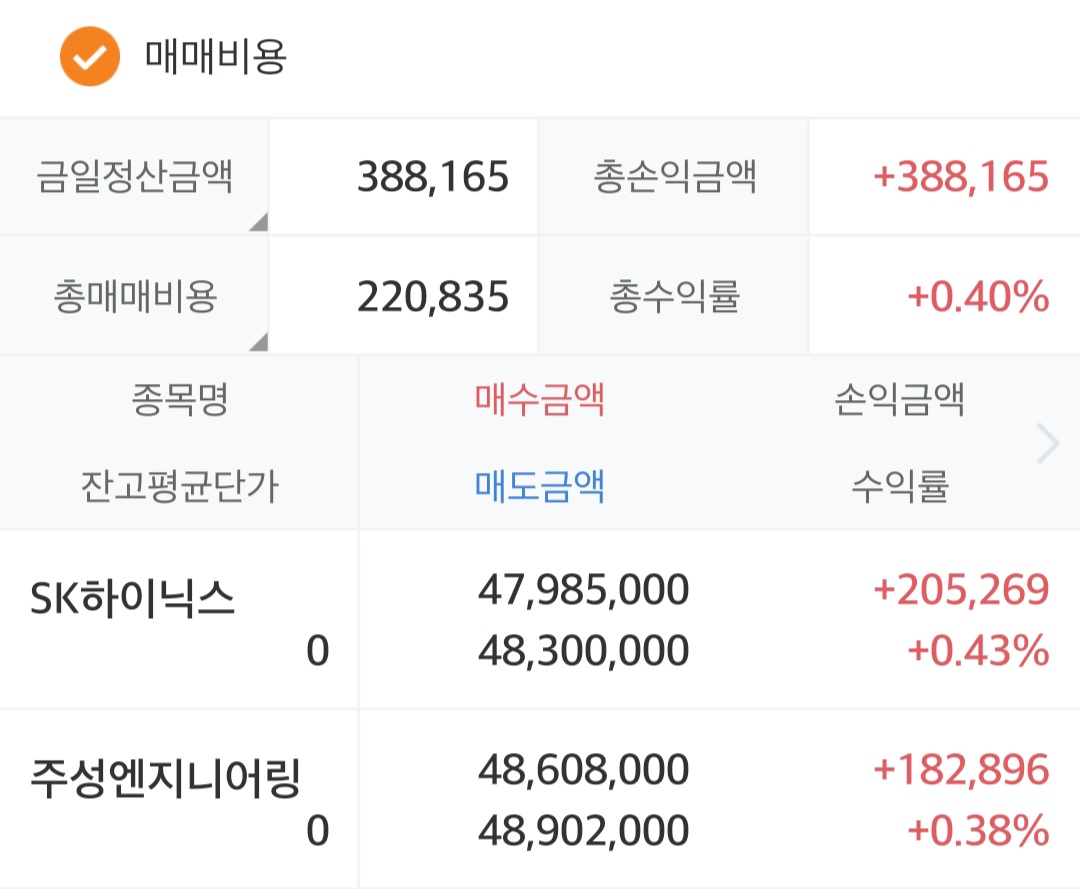Sort by 종목명 column header

point(180,399)
